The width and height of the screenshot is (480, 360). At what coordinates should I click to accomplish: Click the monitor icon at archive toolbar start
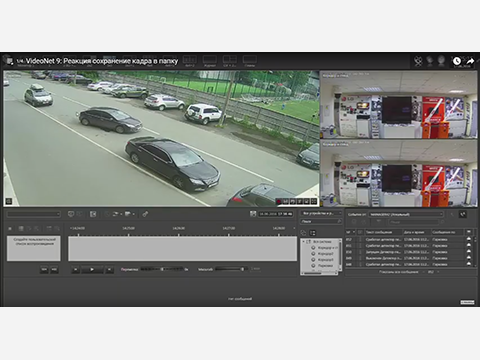pyautogui.click(x=71, y=214)
